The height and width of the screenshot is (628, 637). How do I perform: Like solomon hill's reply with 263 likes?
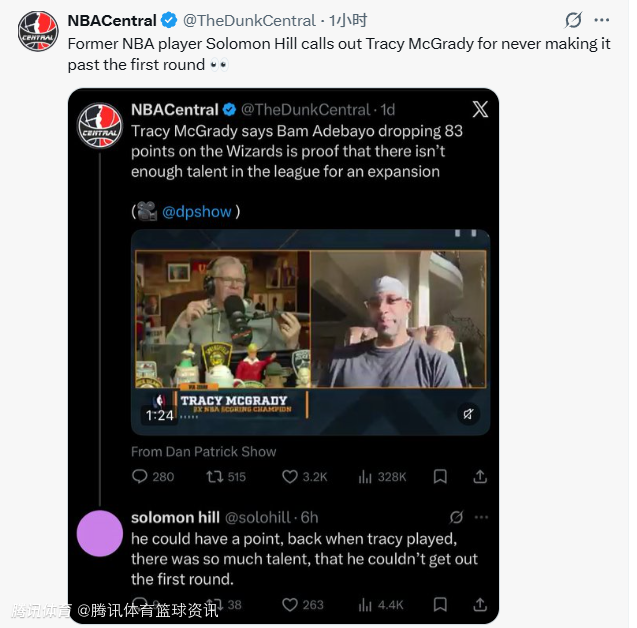coord(290,605)
